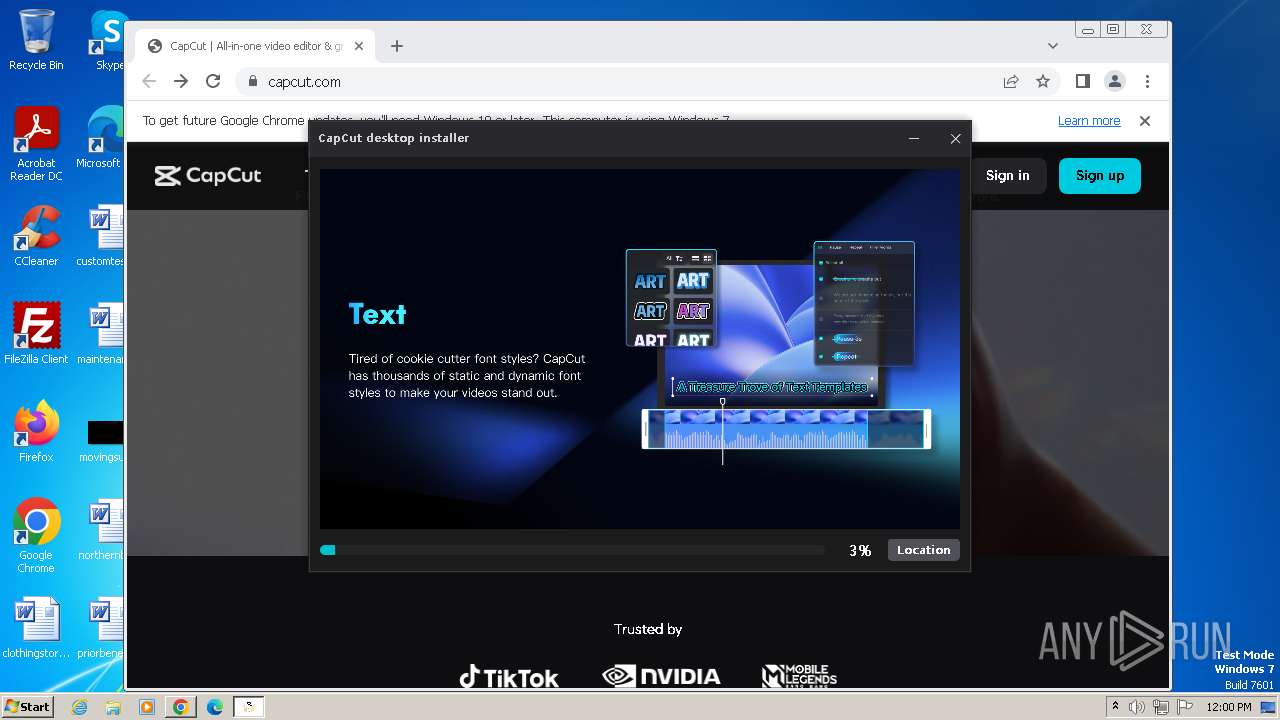Click Chrome icon in taskbar

[x=180, y=707]
